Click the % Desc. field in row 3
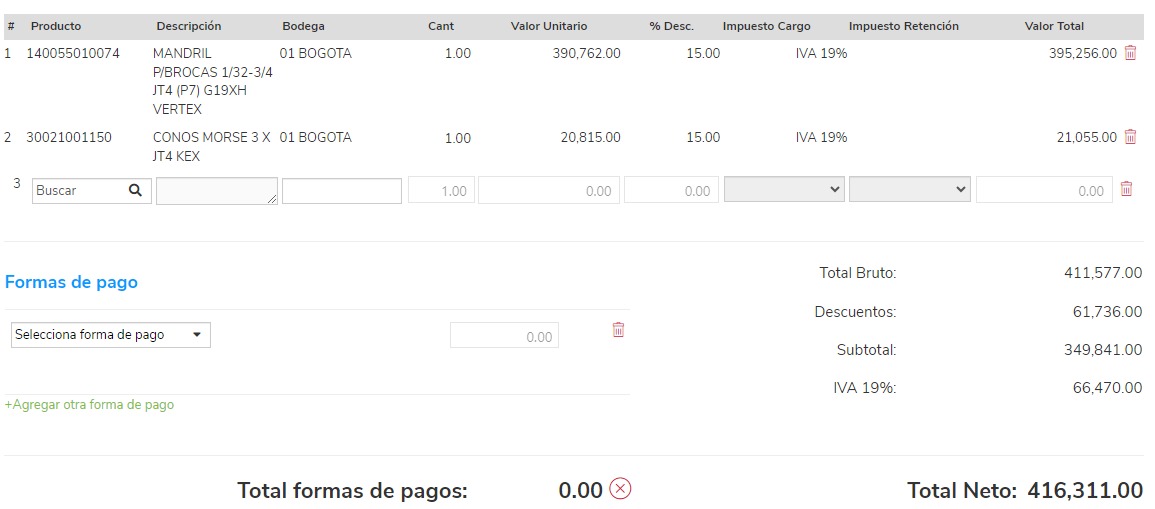Image resolution: width=1155 pixels, height=509 pixels. point(671,191)
